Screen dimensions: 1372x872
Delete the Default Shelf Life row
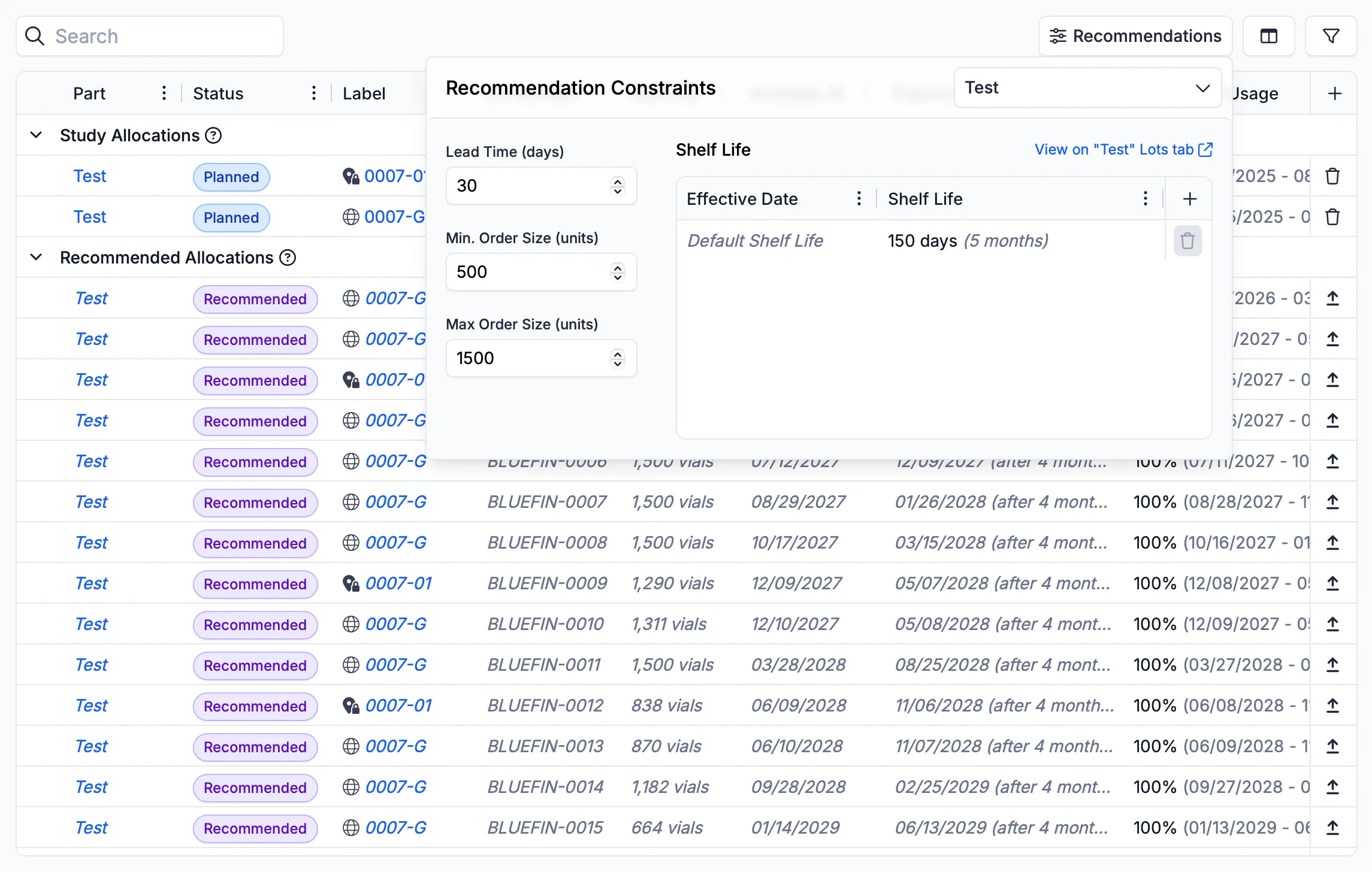tap(1187, 241)
